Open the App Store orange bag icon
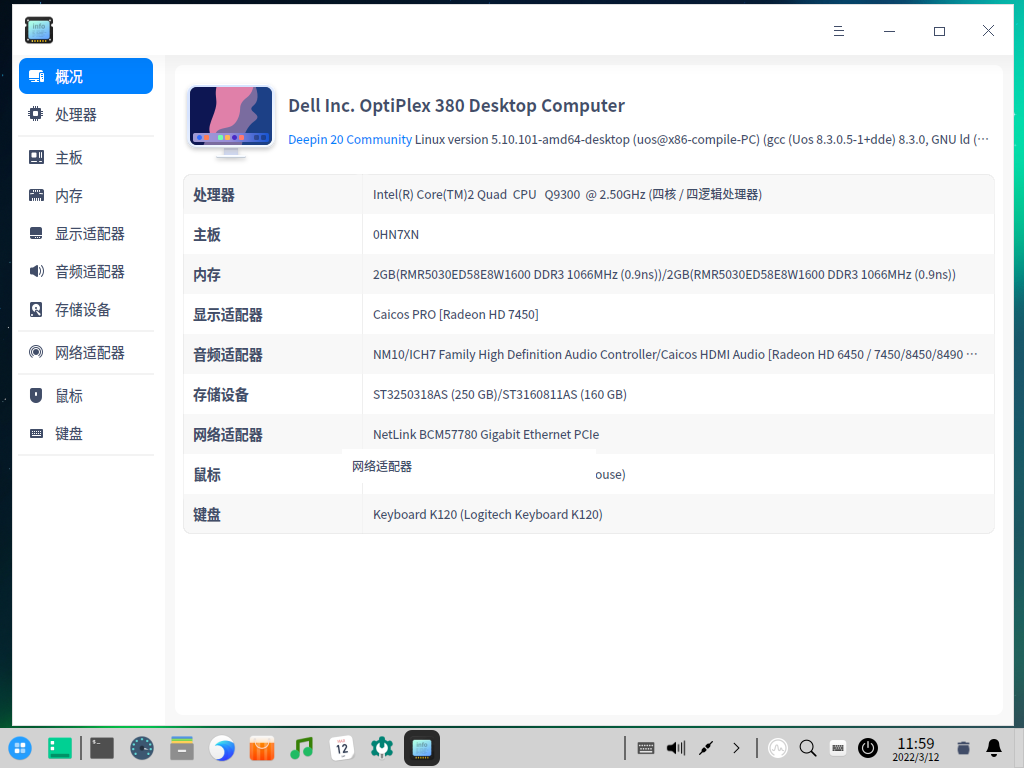The height and width of the screenshot is (768, 1024). pos(262,748)
